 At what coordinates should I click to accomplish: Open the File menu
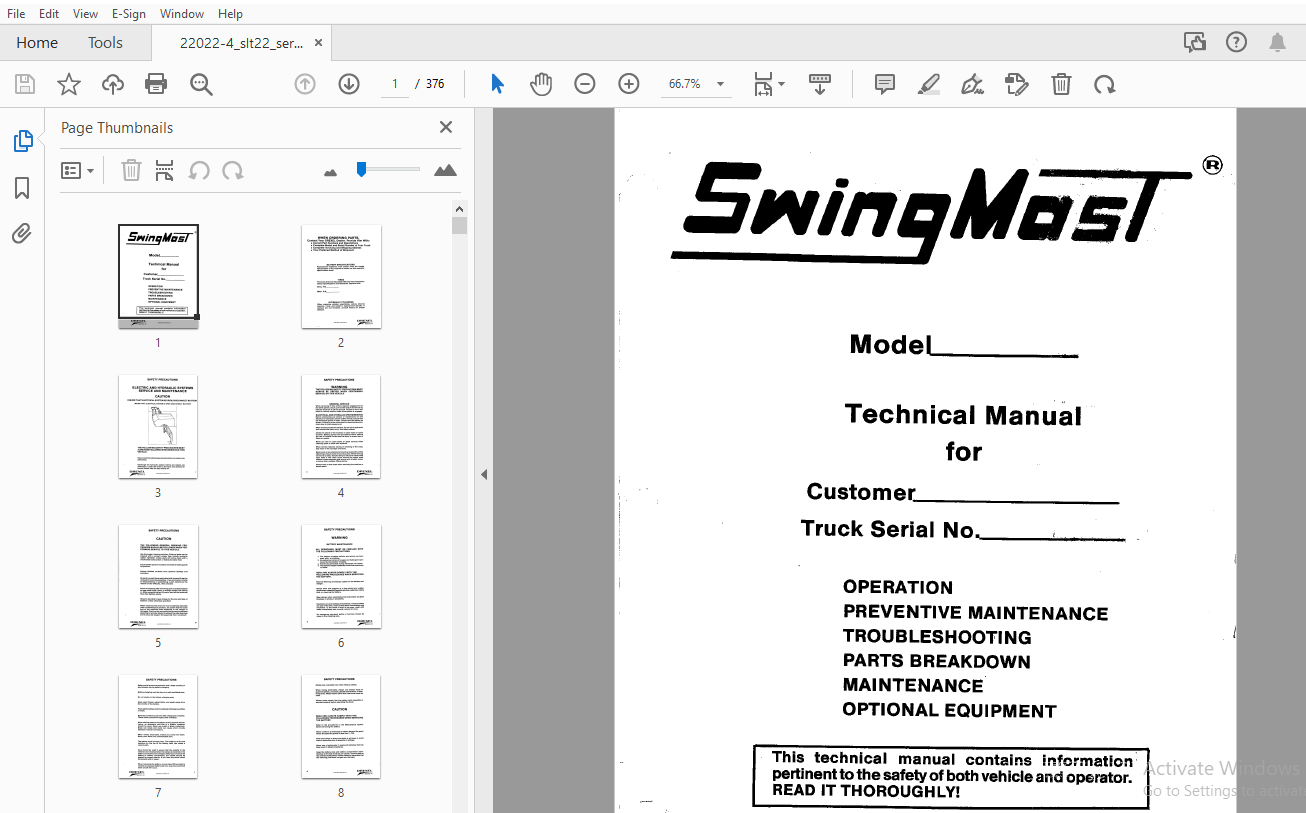pyautogui.click(x=16, y=14)
